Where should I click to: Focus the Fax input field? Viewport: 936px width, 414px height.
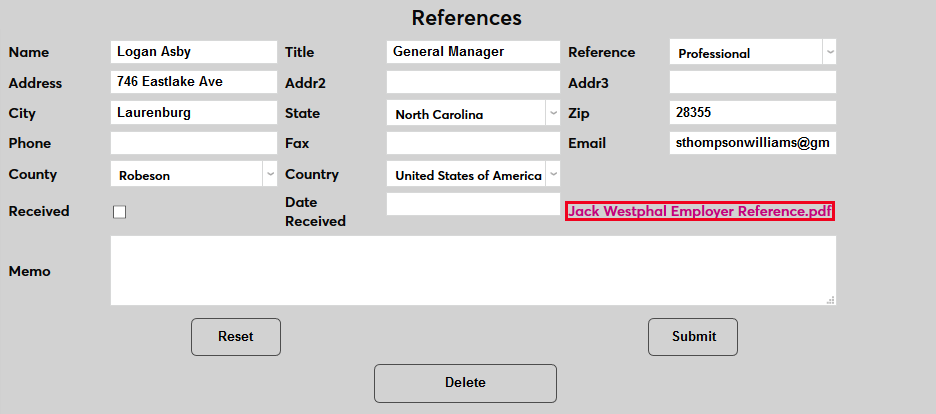coord(473,143)
